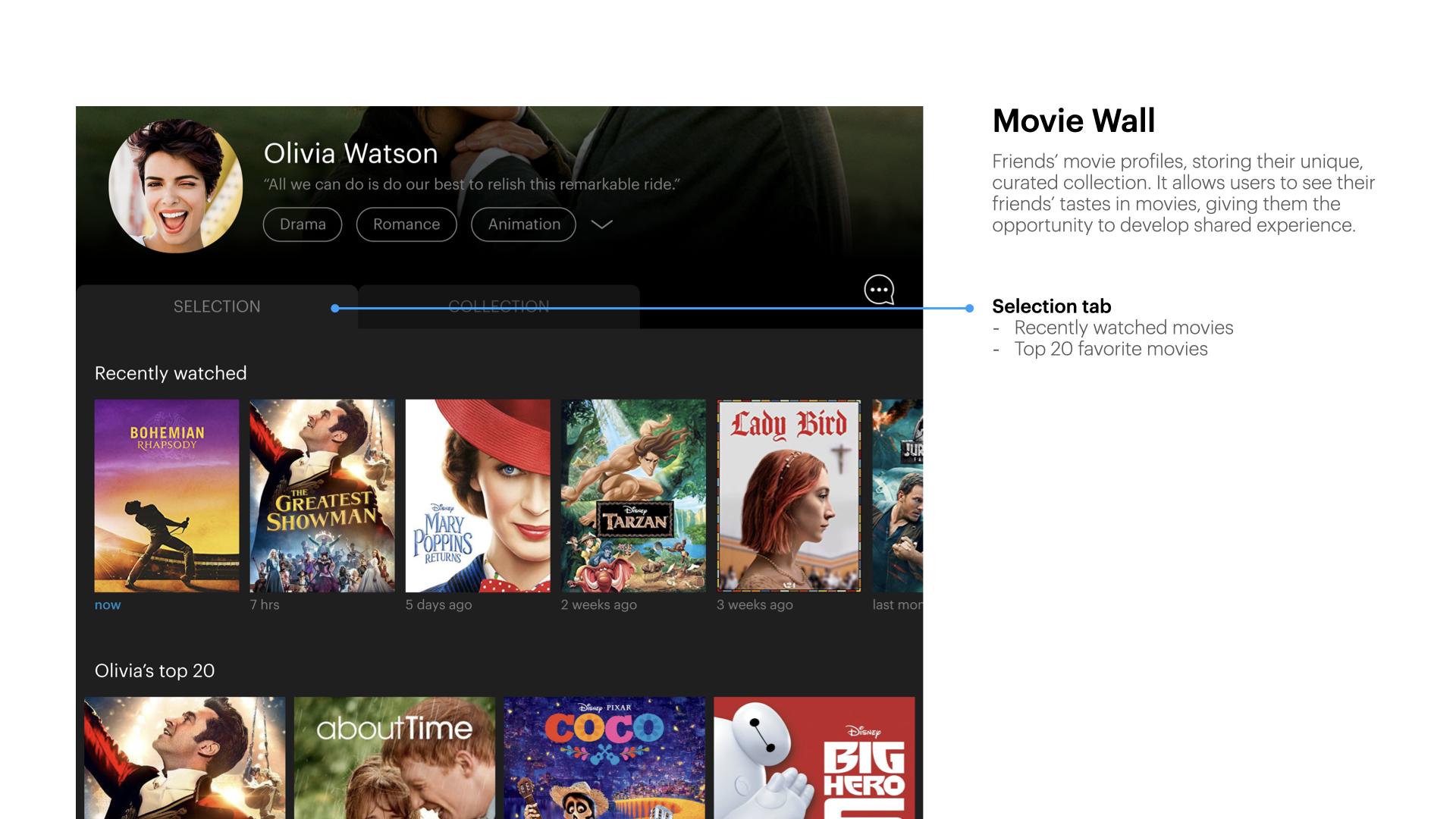Open Olivia Watson's profile photo
Image resolution: width=1456 pixels, height=819 pixels.
tap(176, 186)
